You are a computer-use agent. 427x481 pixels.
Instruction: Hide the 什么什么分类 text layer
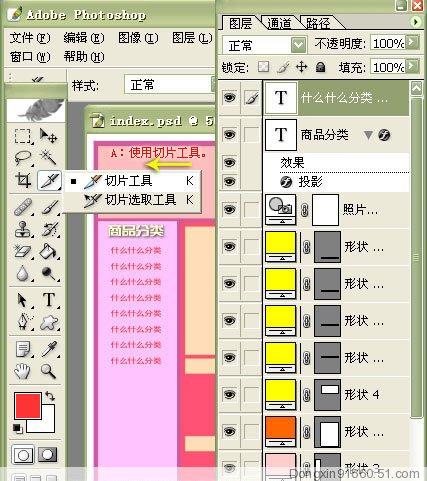(230, 98)
